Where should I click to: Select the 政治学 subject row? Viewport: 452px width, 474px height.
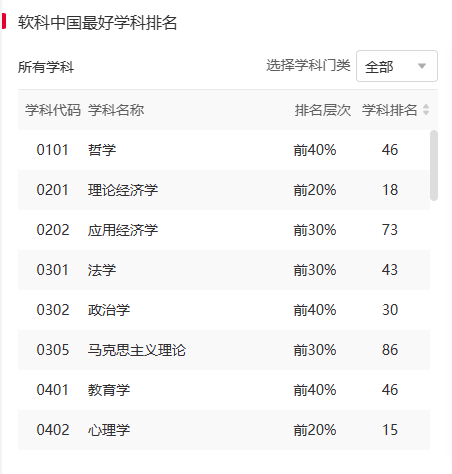(224, 310)
